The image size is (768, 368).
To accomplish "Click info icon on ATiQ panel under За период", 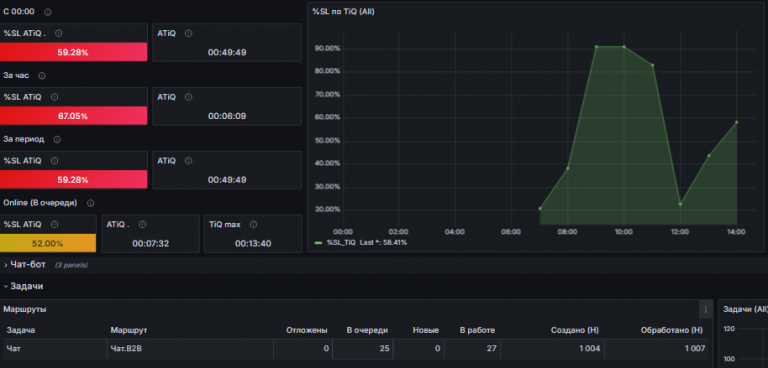I will tap(189, 161).
